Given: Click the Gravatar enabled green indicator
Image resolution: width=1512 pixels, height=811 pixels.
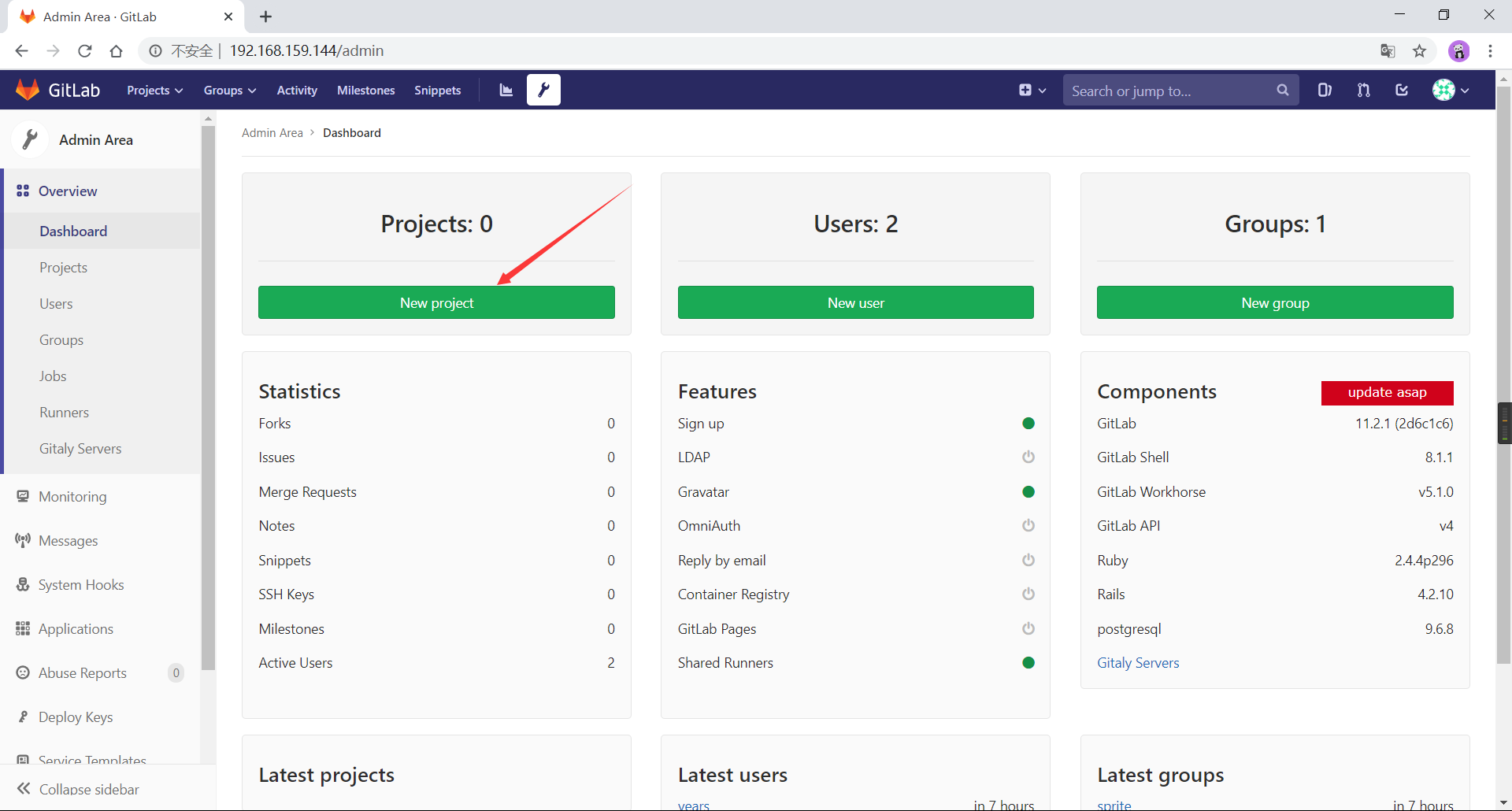Looking at the screenshot, I should pos(1028,492).
